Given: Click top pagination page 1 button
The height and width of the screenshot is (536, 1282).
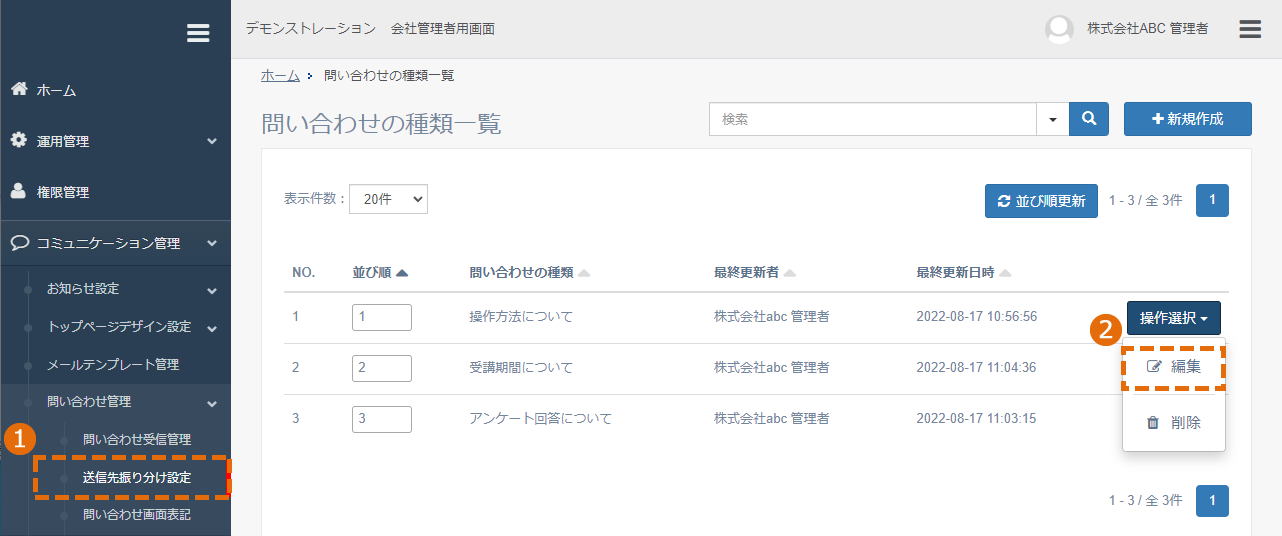Looking at the screenshot, I should 1212,200.
